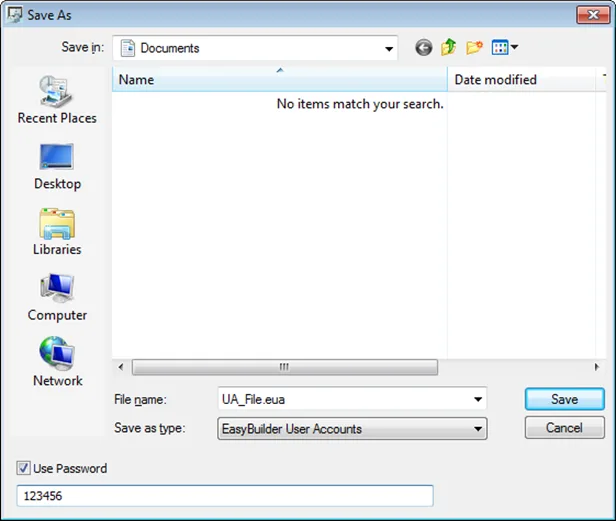The image size is (616, 521).
Task: Sort files by Date modified column
Action: tap(521, 80)
